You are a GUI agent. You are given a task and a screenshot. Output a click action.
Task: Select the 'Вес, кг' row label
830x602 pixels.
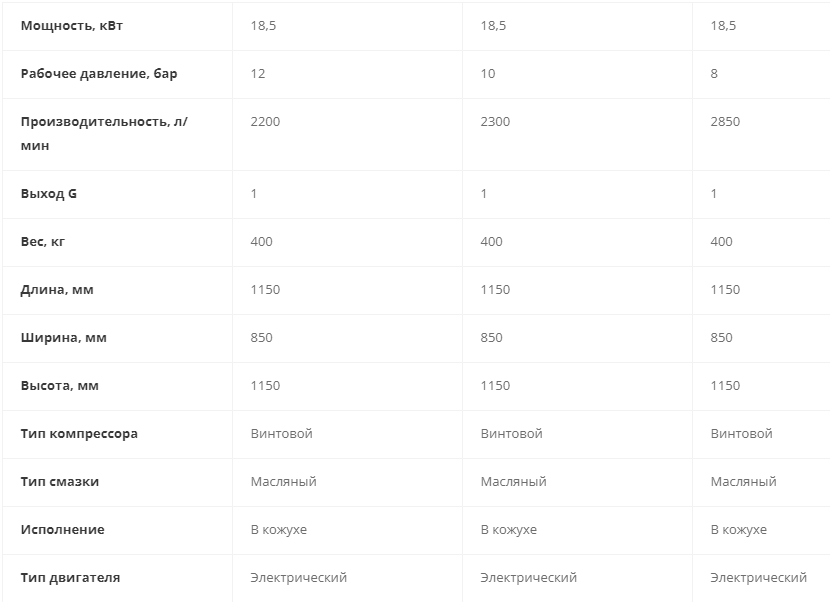42,242
